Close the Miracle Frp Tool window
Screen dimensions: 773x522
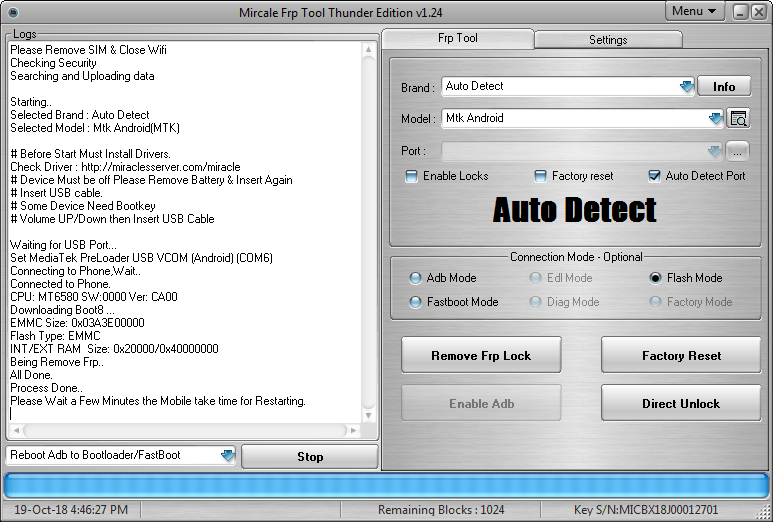(759, 12)
